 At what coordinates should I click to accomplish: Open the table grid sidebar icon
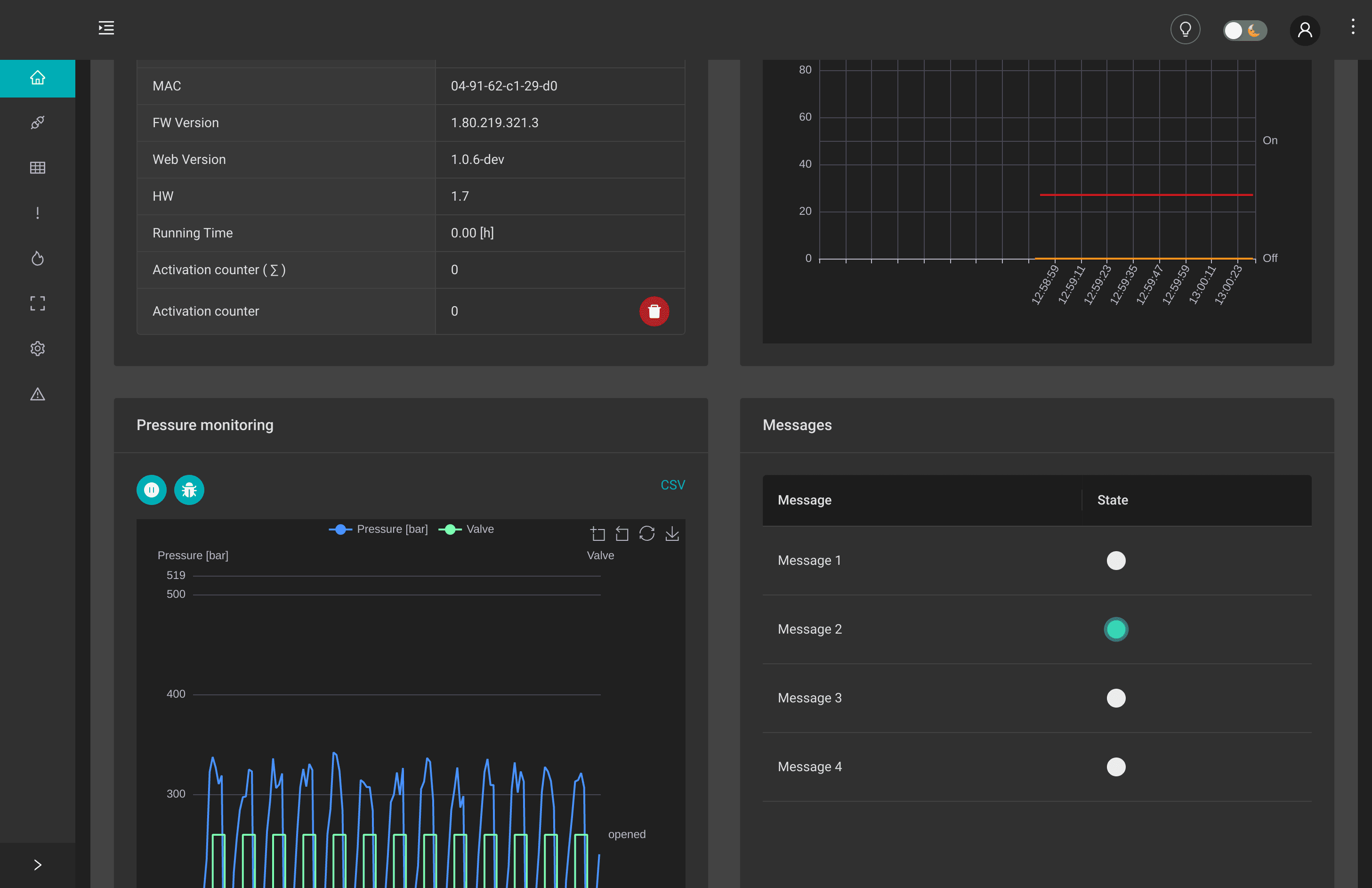(38, 168)
